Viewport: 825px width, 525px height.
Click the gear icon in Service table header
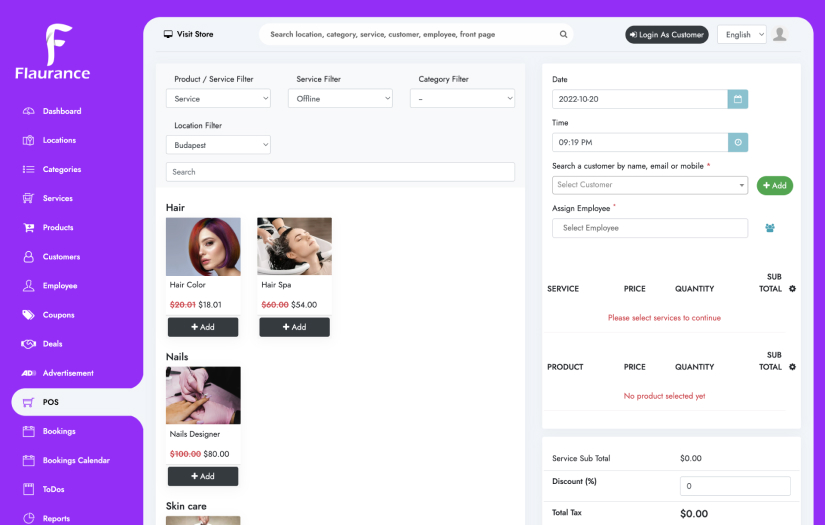(792, 289)
